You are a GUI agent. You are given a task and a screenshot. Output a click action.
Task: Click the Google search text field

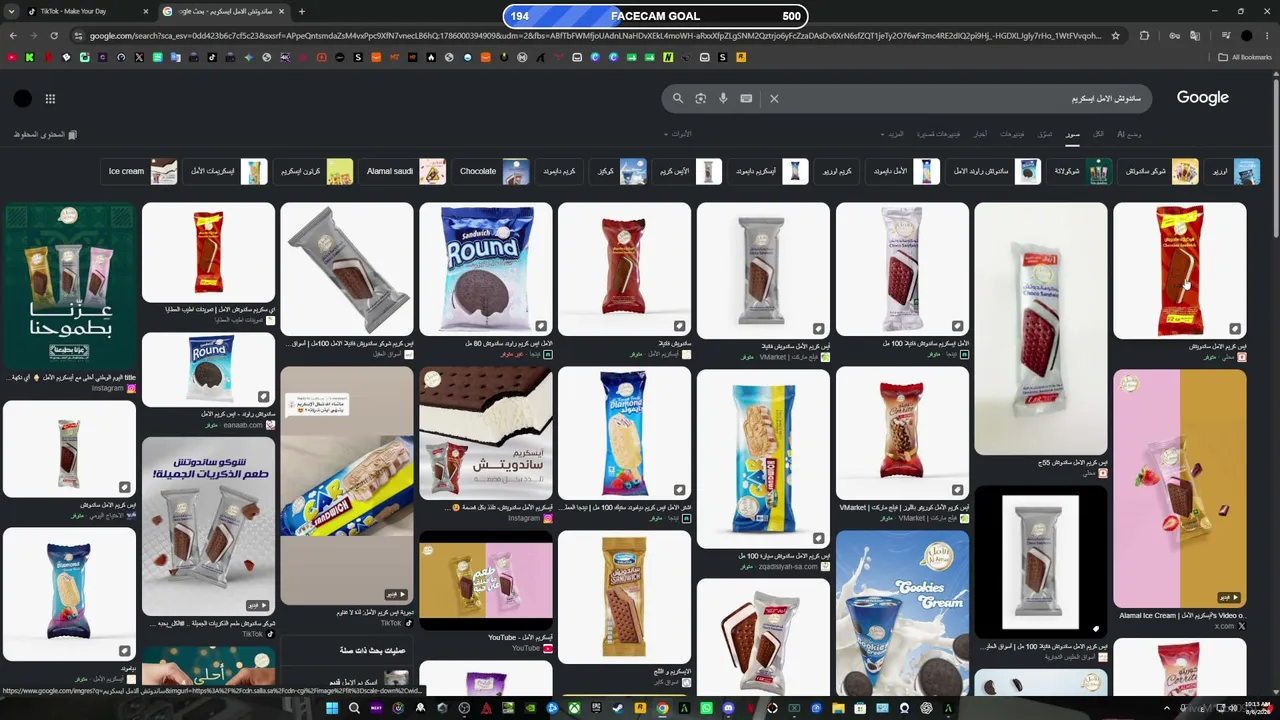pos(960,98)
